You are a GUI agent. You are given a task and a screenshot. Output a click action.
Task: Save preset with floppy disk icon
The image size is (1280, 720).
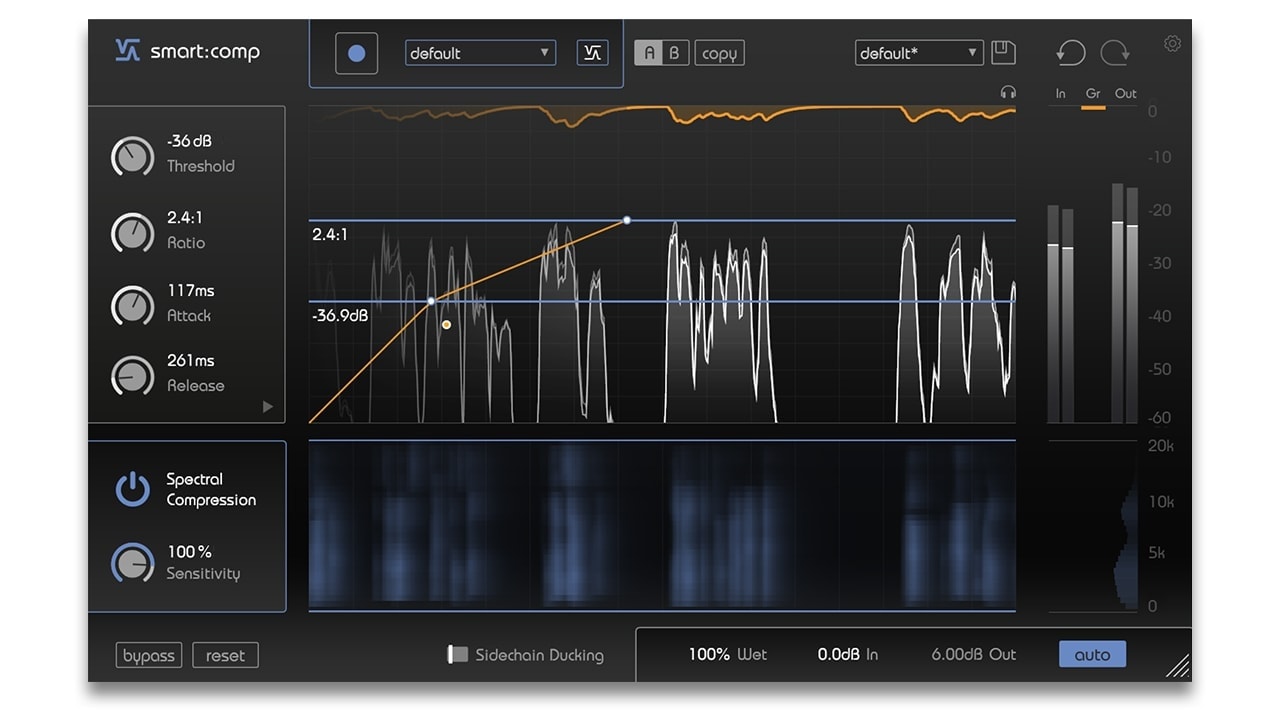click(x=1003, y=53)
